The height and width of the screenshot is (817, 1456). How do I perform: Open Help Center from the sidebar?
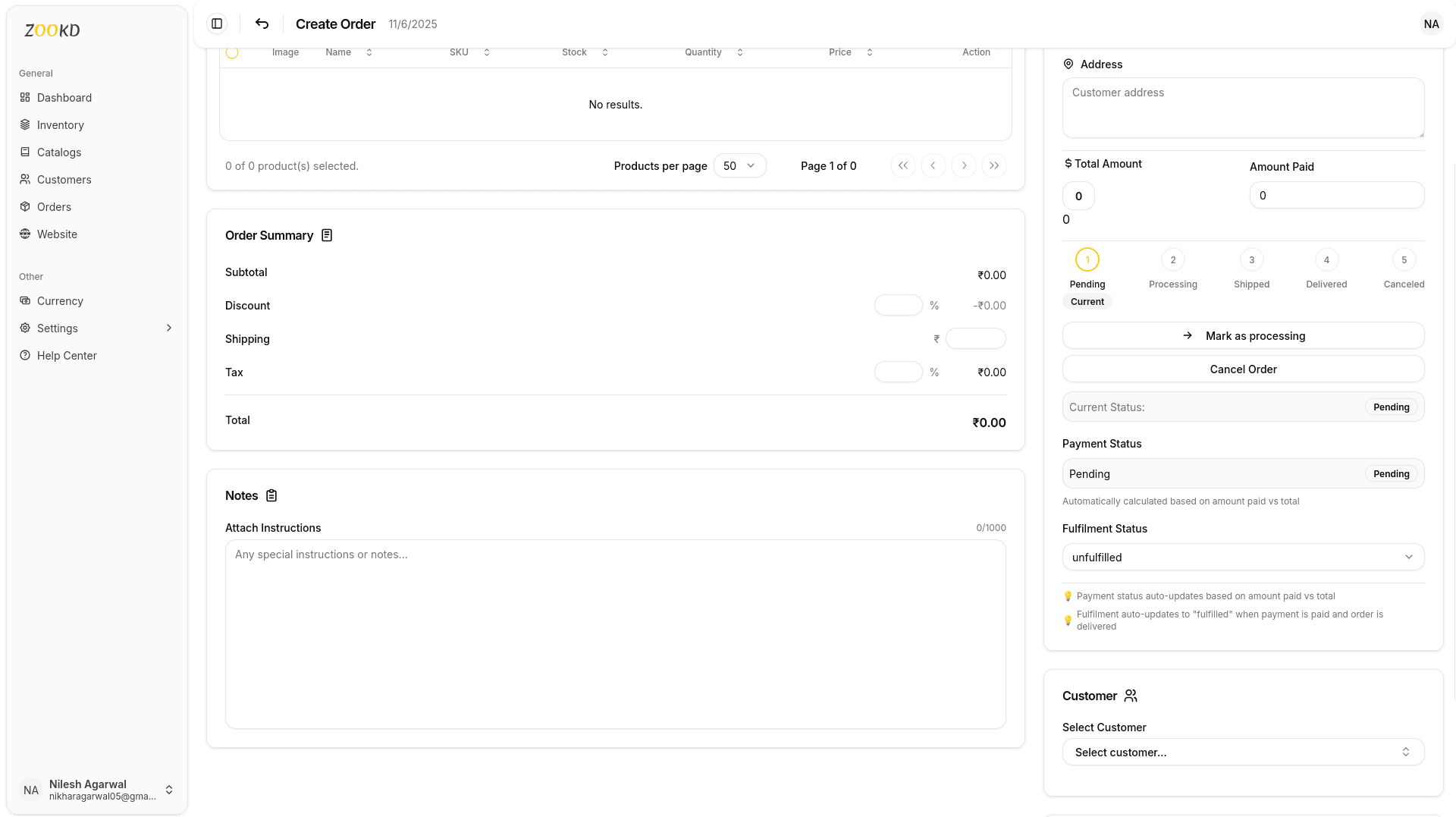pos(67,355)
